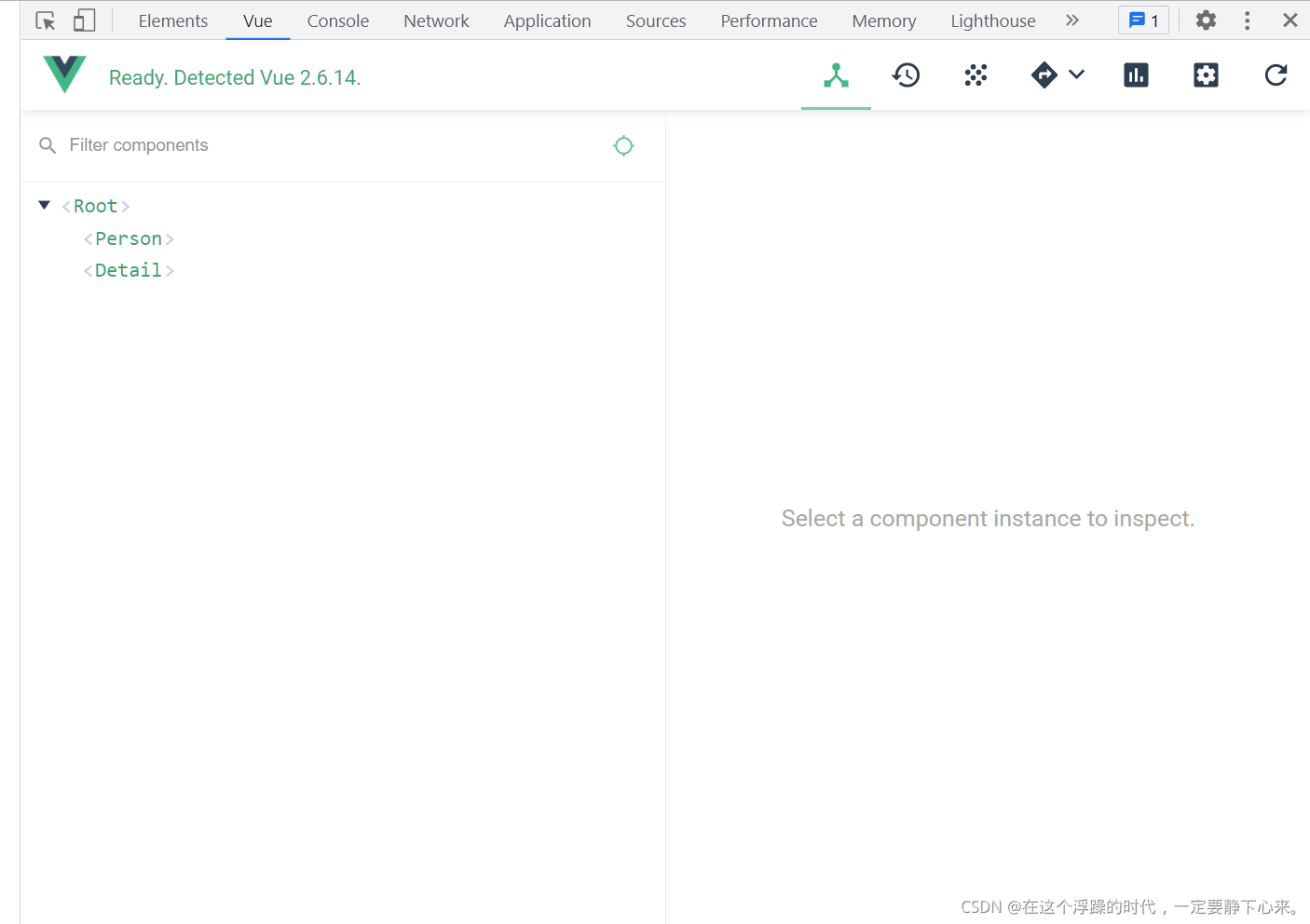Select the Person component
Screen dimensions: 1310x924
129,238
